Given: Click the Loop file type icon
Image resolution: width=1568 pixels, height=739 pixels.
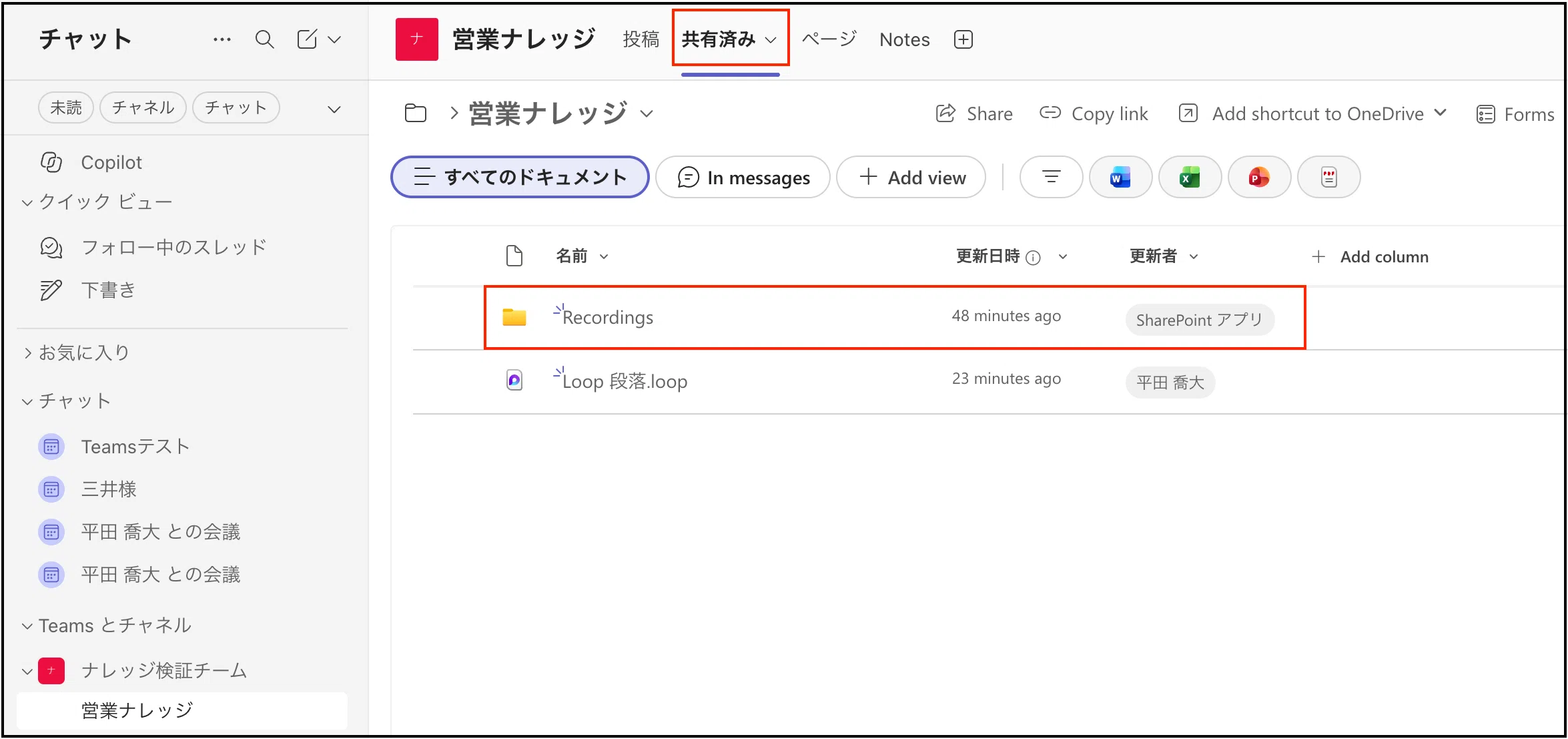Looking at the screenshot, I should click(x=514, y=381).
